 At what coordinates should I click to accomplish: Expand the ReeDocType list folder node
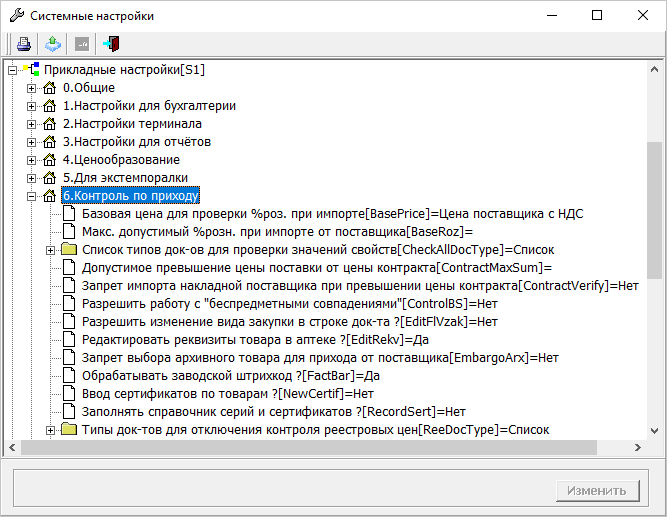pyautogui.click(x=50, y=431)
